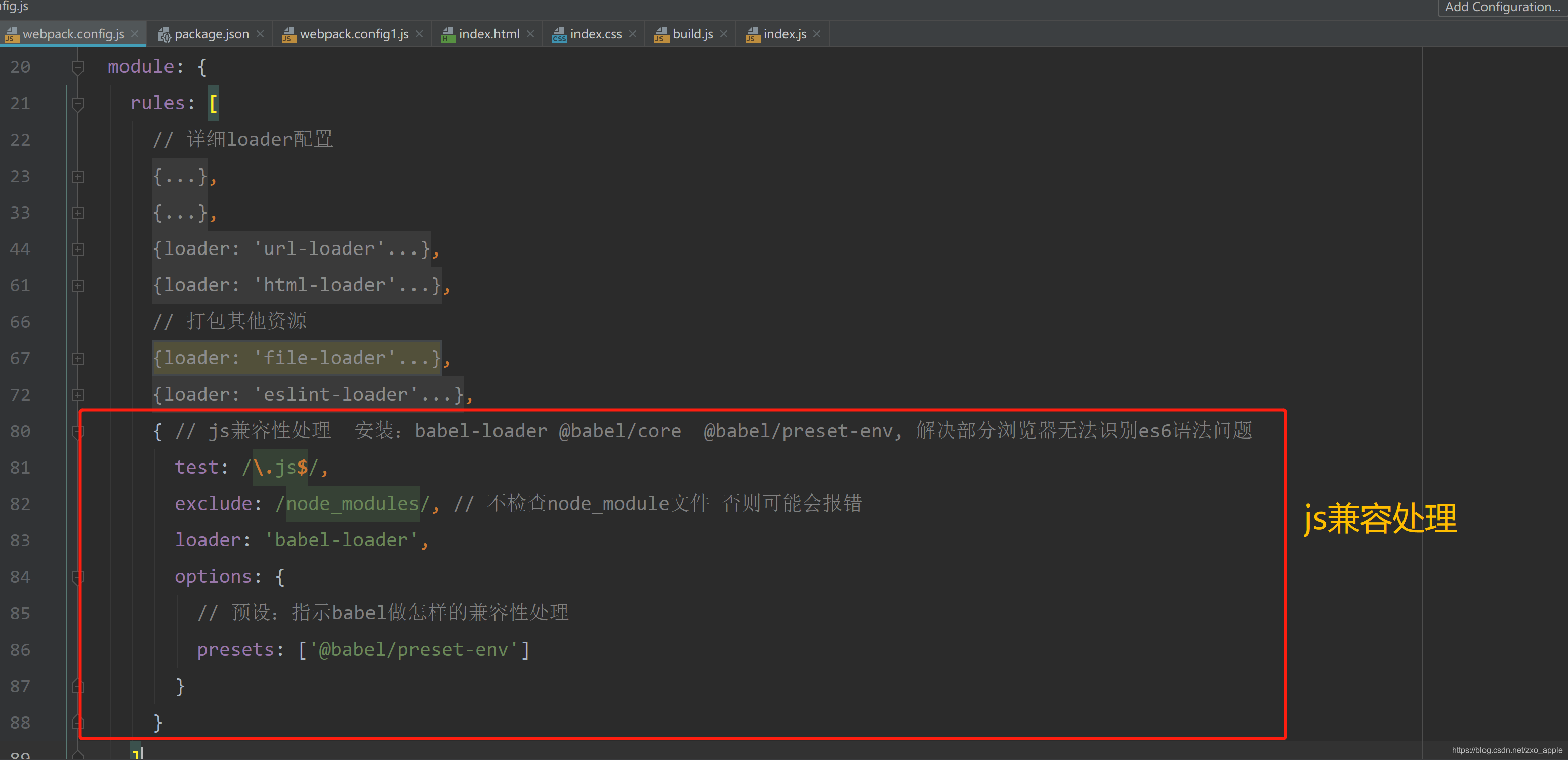Place cursor on '@babel/preset-env' string
This screenshot has width=1568, height=760.
pyautogui.click(x=414, y=650)
